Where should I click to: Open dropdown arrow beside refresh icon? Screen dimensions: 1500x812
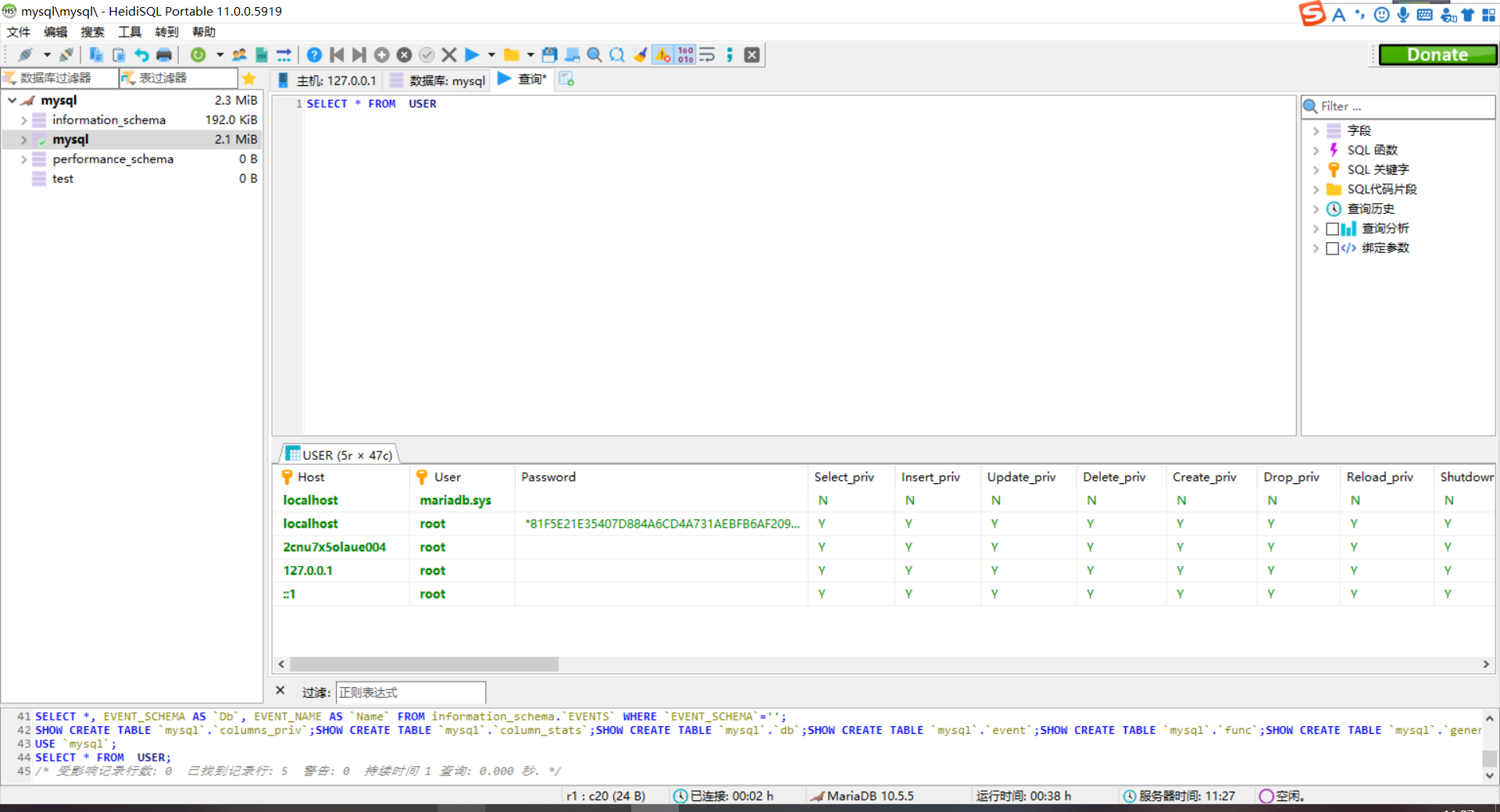220,55
